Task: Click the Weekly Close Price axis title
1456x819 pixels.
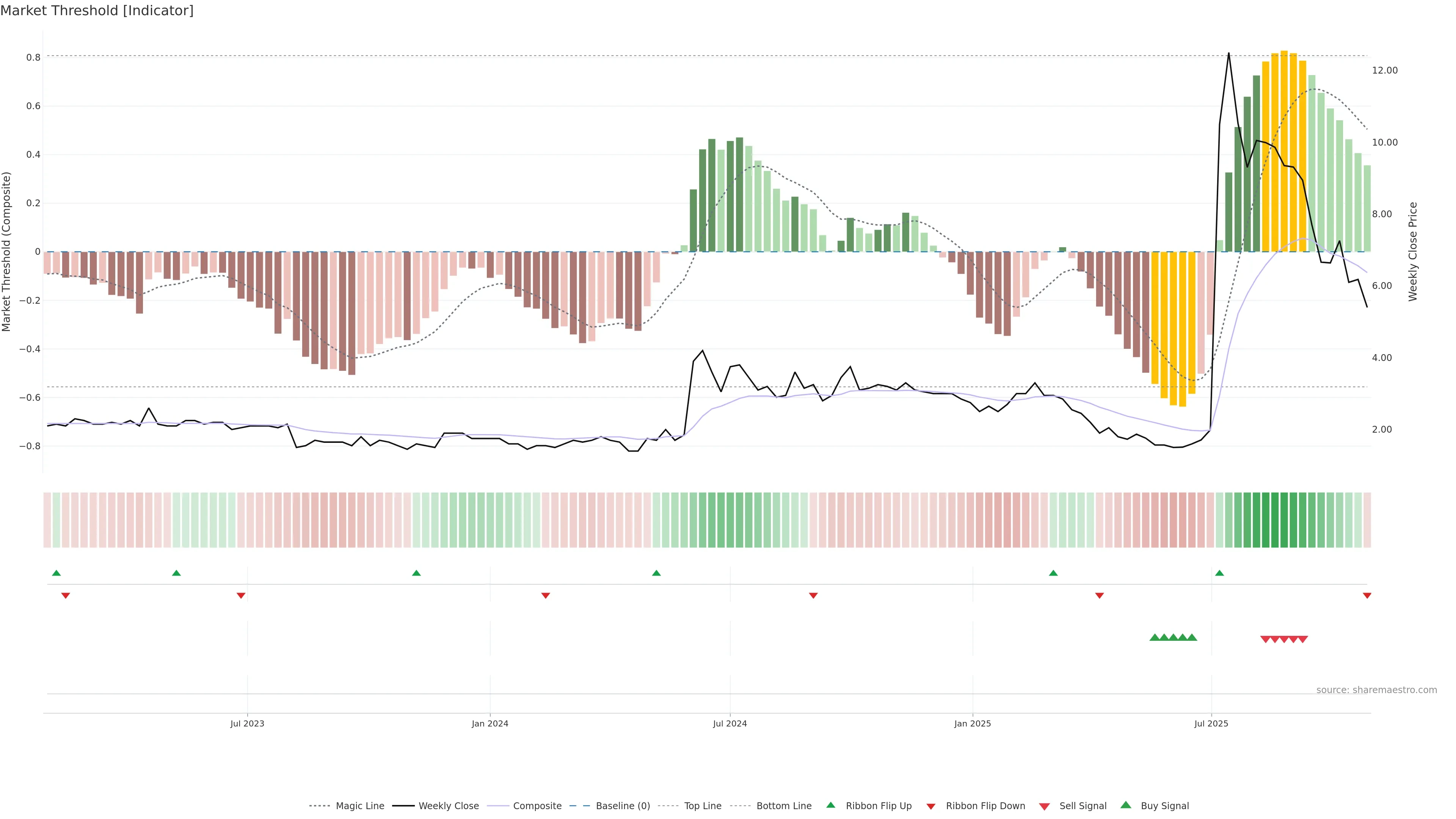Action: (x=1412, y=251)
